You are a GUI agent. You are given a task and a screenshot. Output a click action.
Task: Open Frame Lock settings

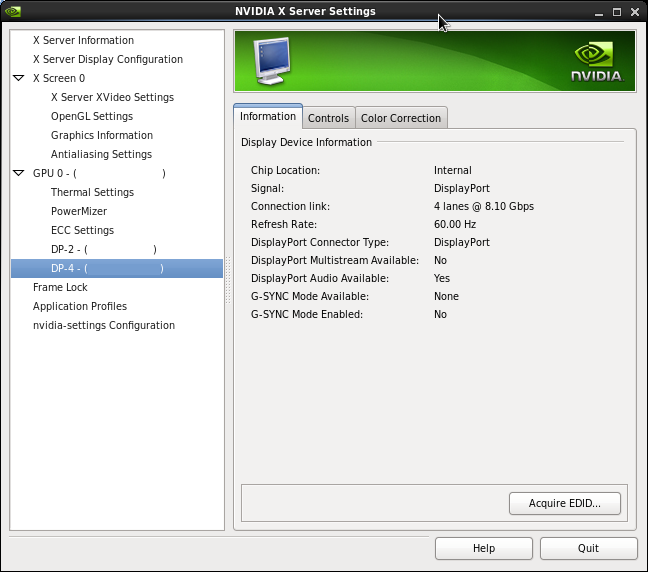60,287
